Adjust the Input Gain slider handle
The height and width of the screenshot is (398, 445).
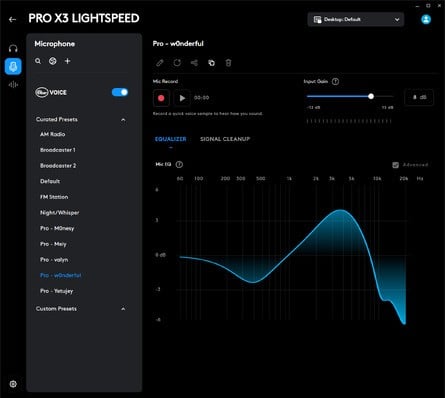(371, 96)
